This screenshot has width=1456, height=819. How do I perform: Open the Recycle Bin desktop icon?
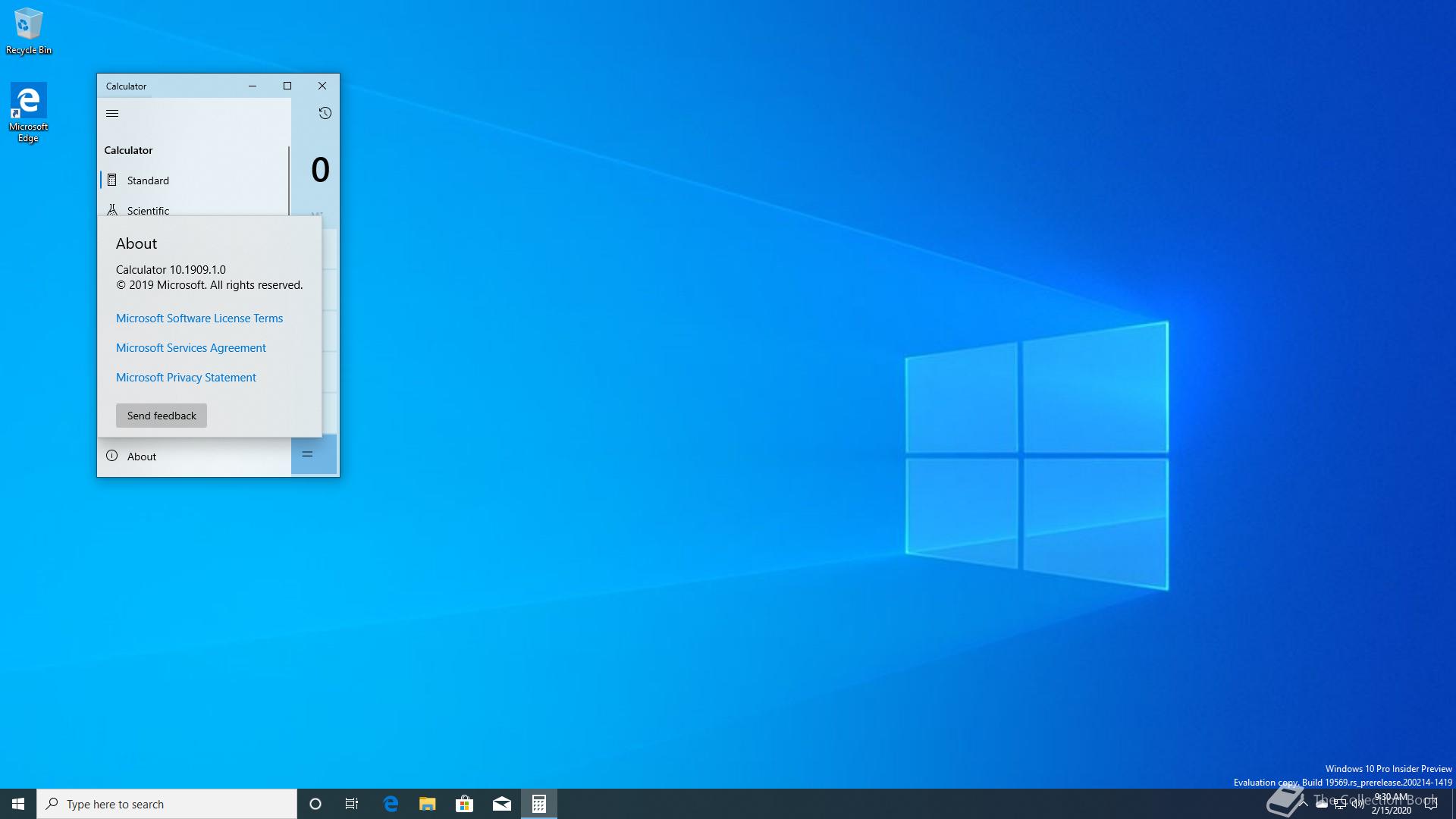29,32
